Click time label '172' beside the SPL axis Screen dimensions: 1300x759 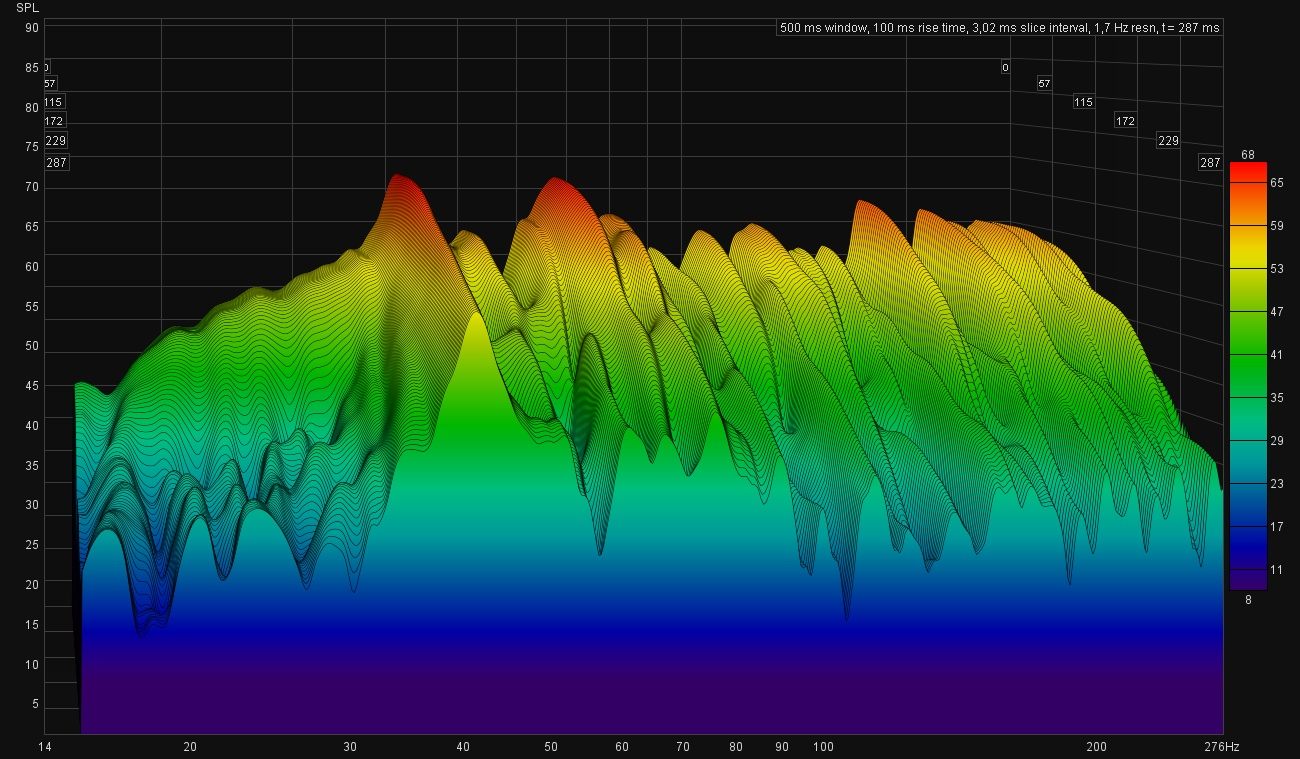(x=54, y=121)
